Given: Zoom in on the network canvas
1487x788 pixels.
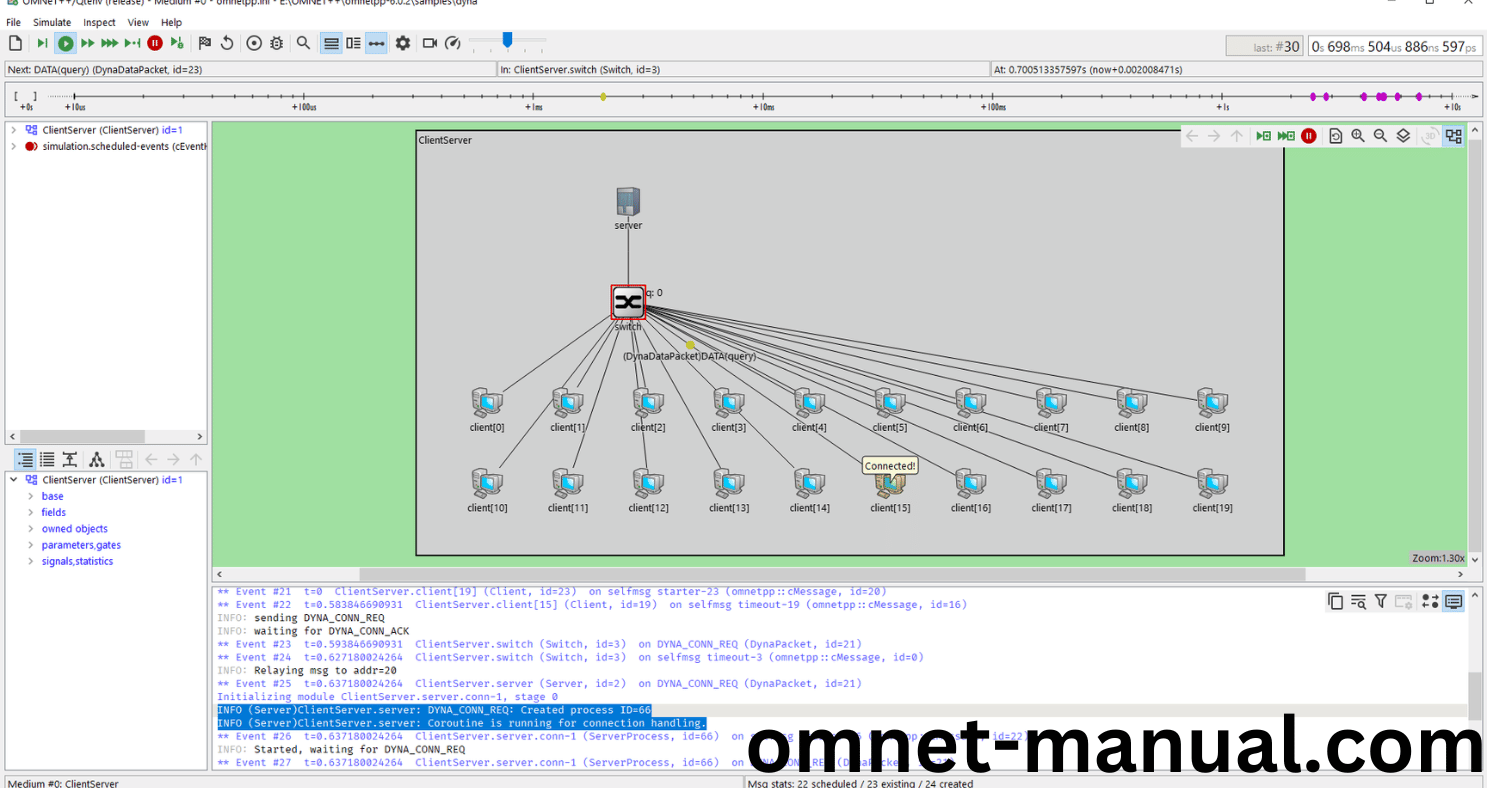Looking at the screenshot, I should (x=1358, y=136).
